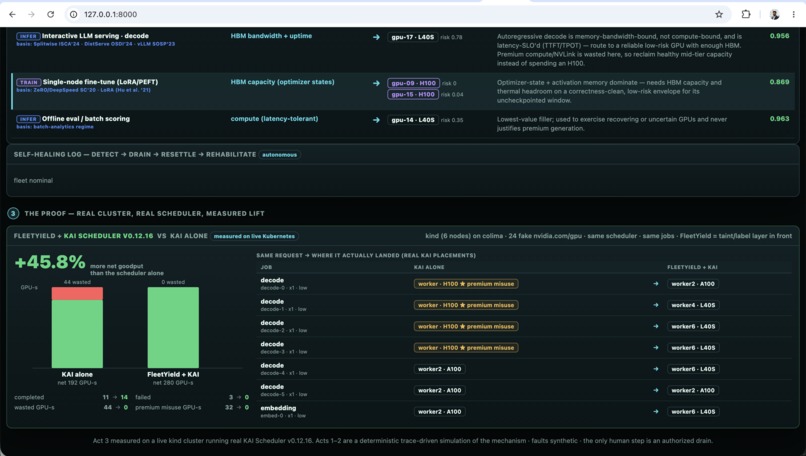Screen dimensions: 806x456
Task: Click the completed 11 → 14 stat
Action: click(x=71, y=397)
